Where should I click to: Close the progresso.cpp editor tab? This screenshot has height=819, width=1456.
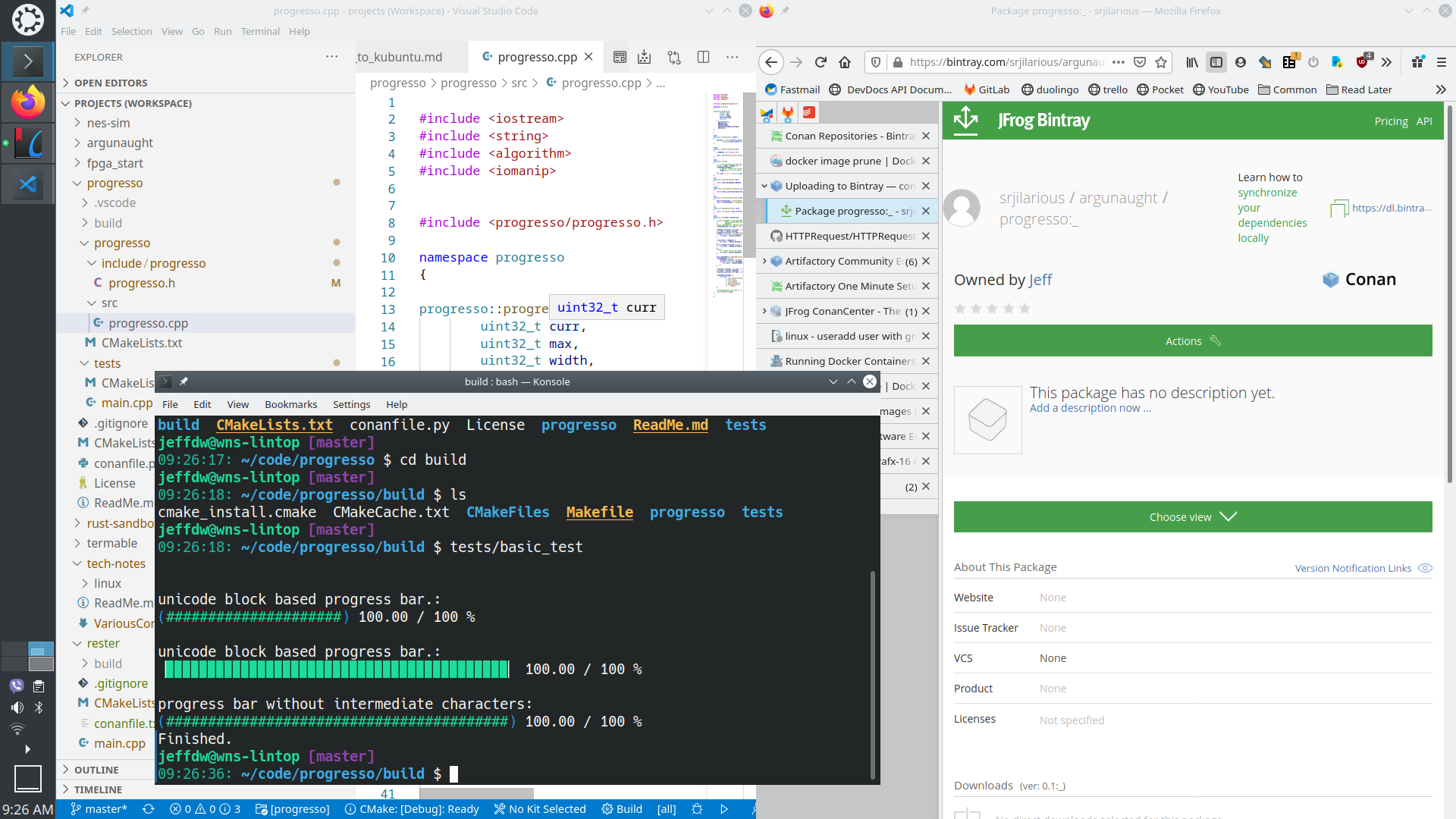[588, 57]
